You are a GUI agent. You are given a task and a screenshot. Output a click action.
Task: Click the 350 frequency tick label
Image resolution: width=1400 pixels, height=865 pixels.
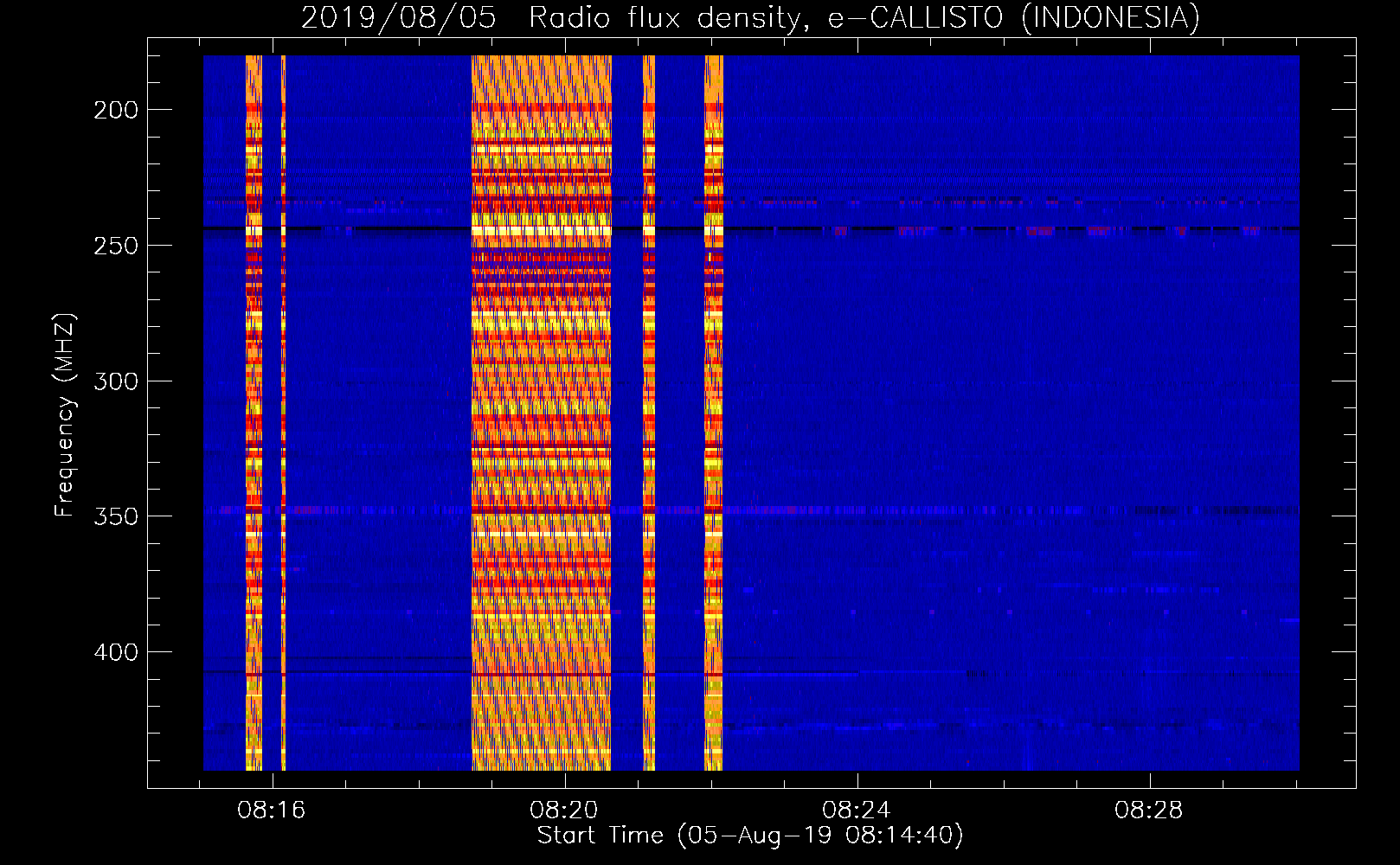tap(116, 516)
